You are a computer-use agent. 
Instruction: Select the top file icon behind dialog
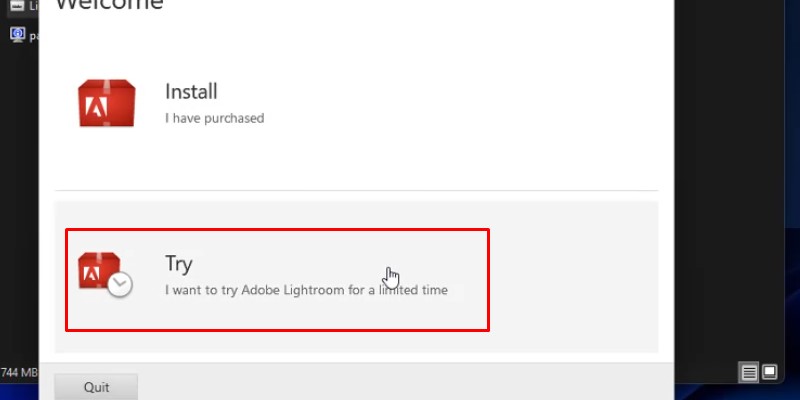17,6
